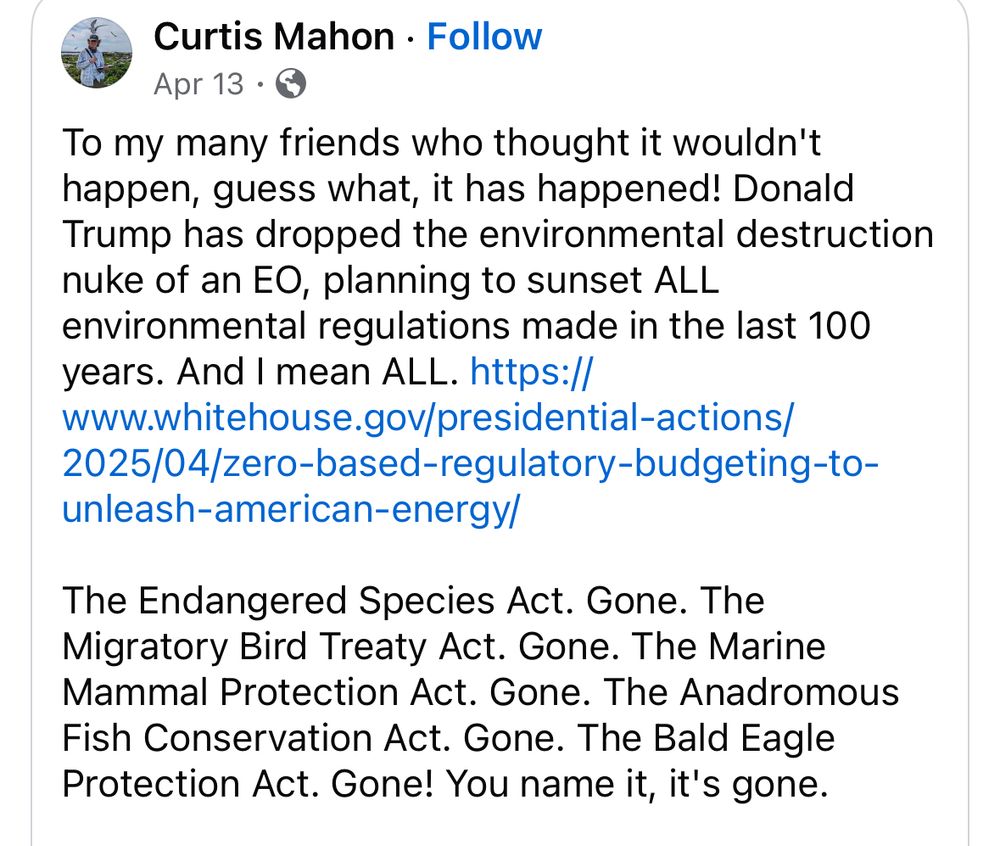Click the zero-based-regulatory-budgeting-to- link line

[471, 463]
